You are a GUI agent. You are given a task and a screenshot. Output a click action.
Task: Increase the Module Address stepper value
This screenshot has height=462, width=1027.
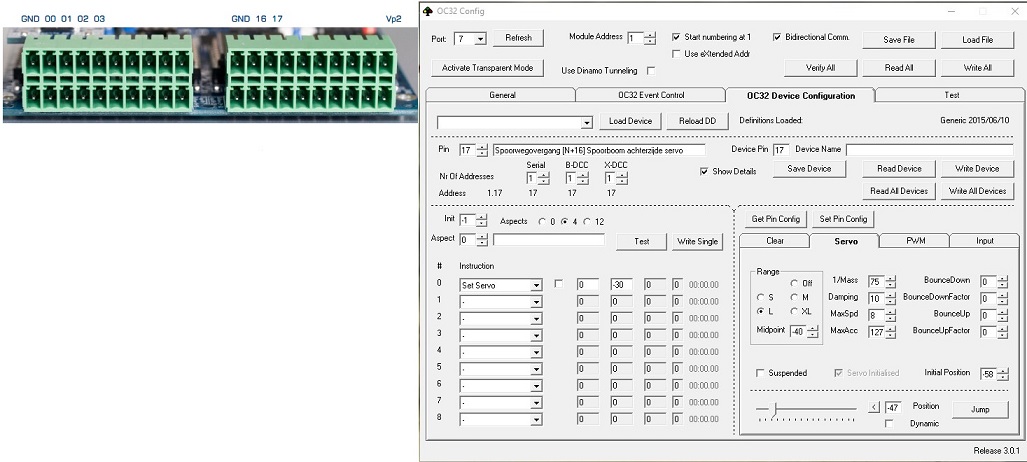point(650,35)
